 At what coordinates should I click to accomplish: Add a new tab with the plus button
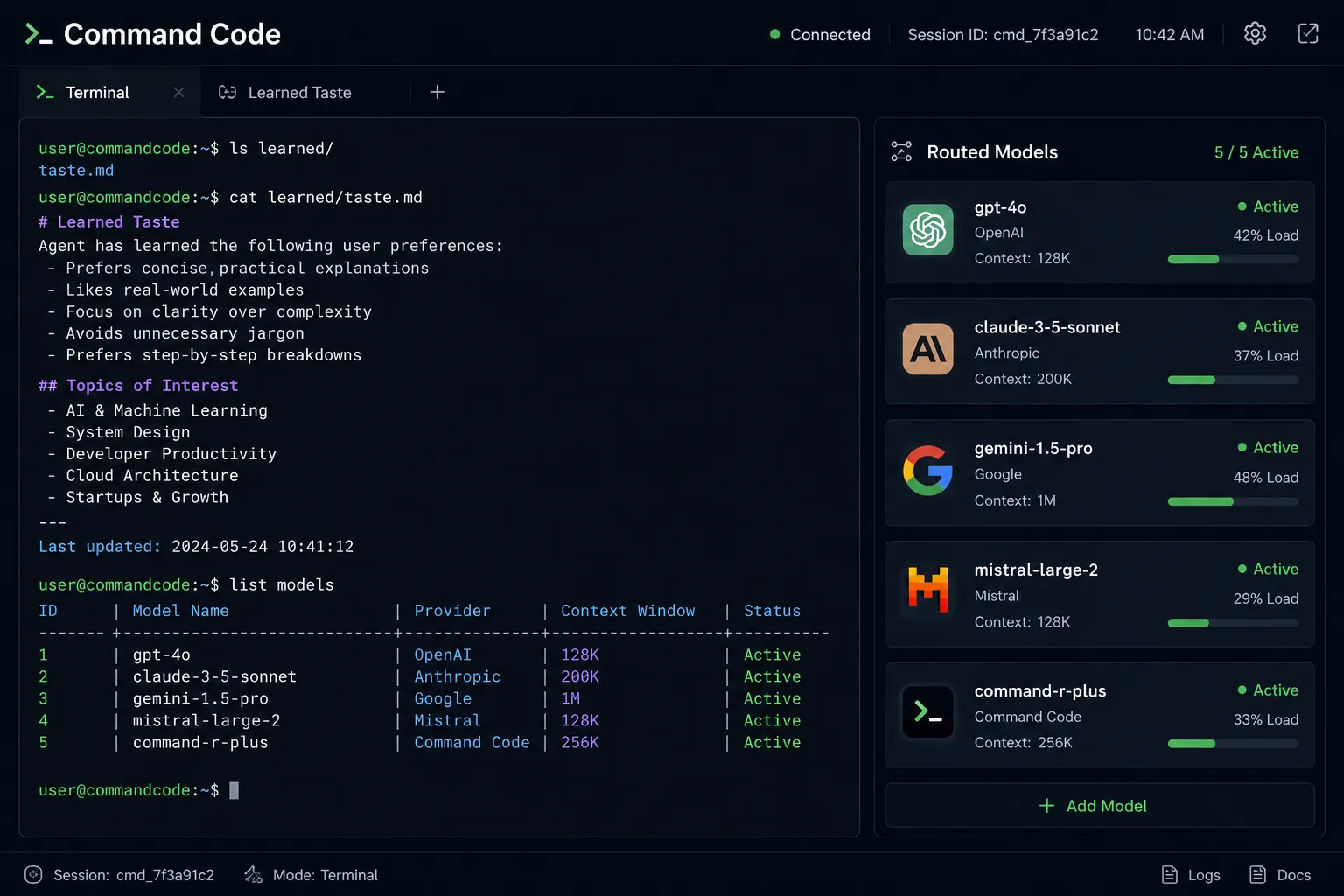(437, 92)
